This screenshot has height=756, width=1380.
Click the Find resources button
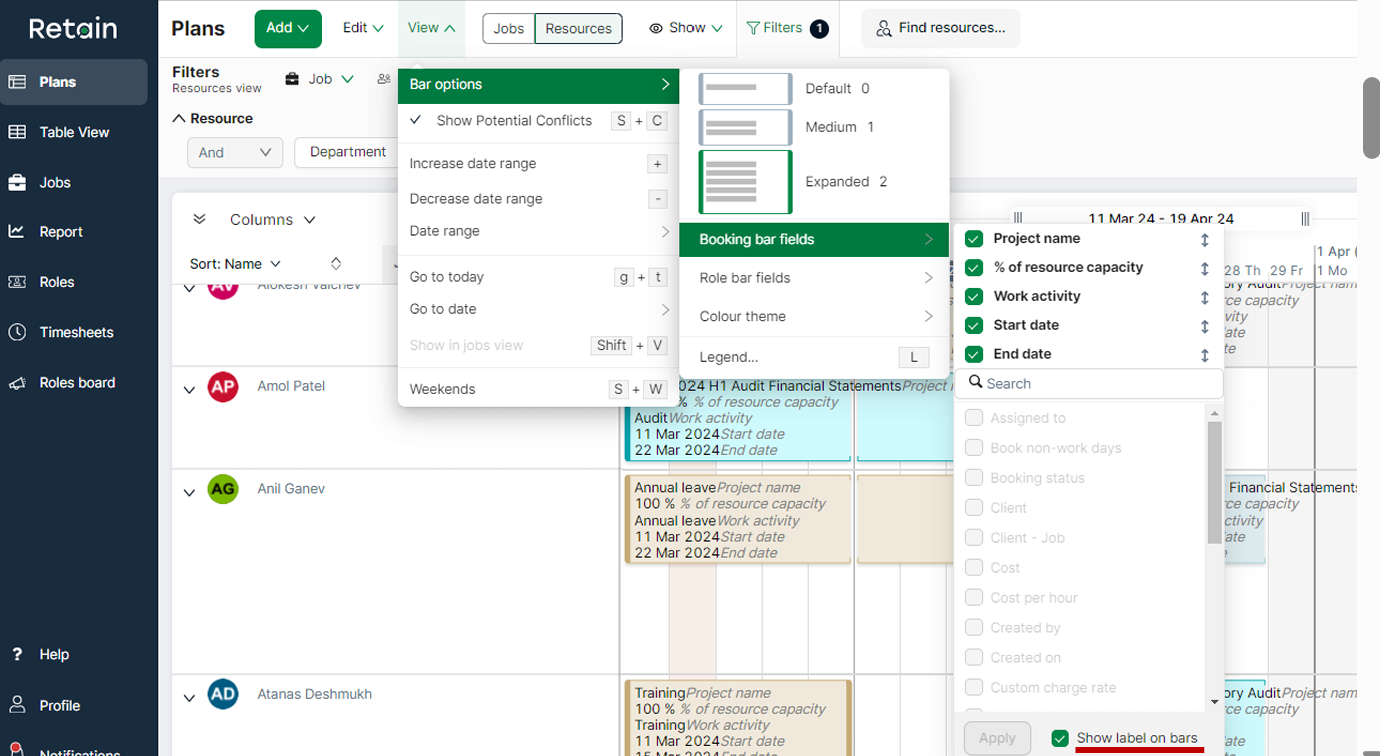[940, 28]
